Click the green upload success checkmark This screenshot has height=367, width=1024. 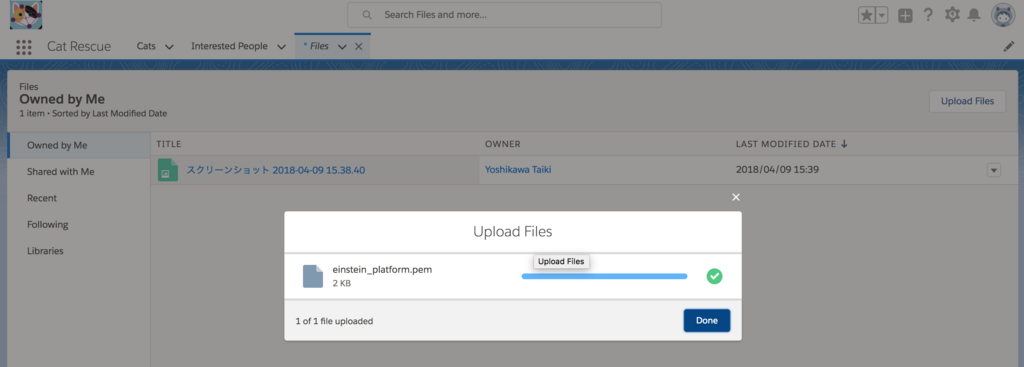coord(714,276)
